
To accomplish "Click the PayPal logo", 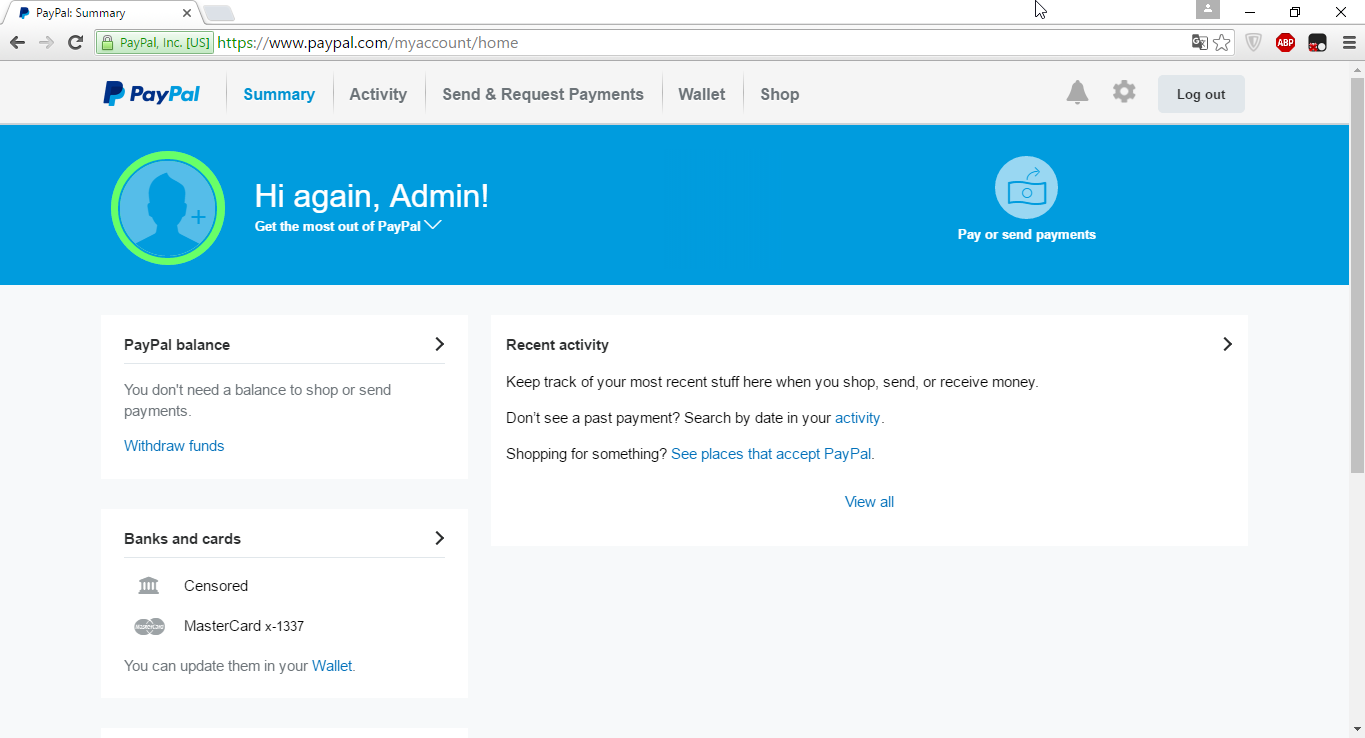I will [151, 92].
